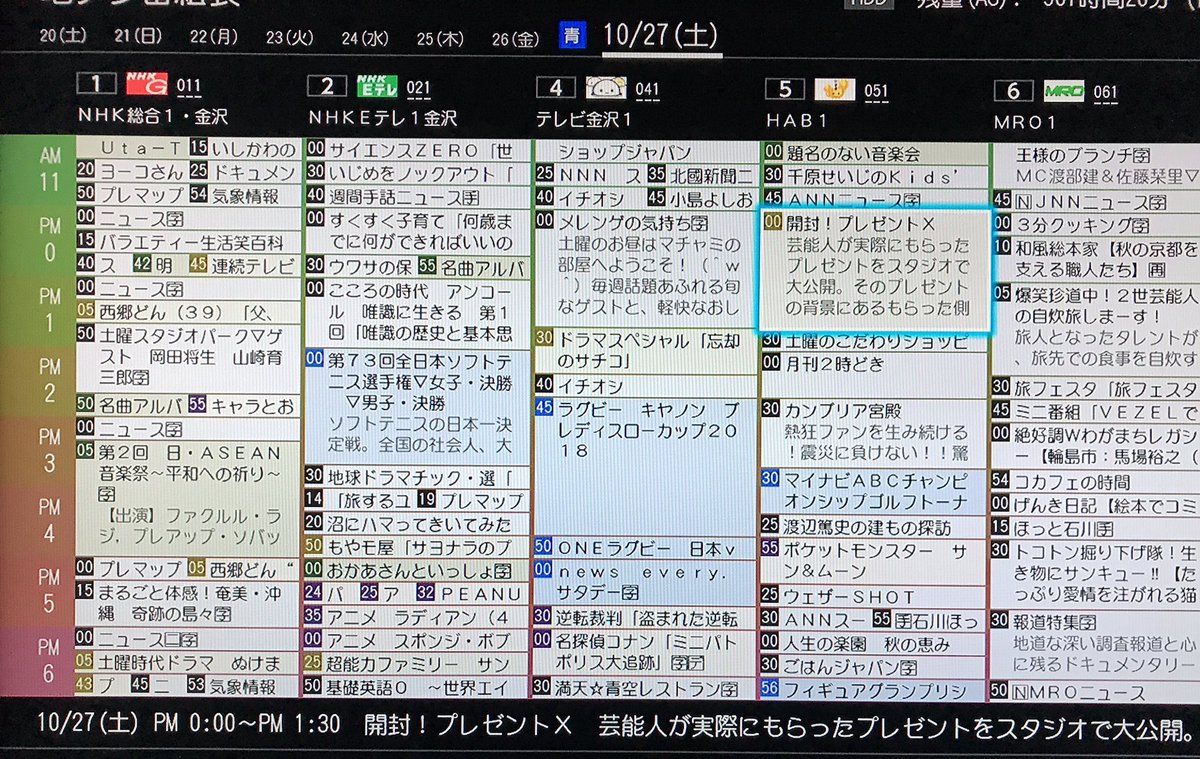Select こころの時代 アンコール program
The height and width of the screenshot is (759, 1200).
coord(415,312)
